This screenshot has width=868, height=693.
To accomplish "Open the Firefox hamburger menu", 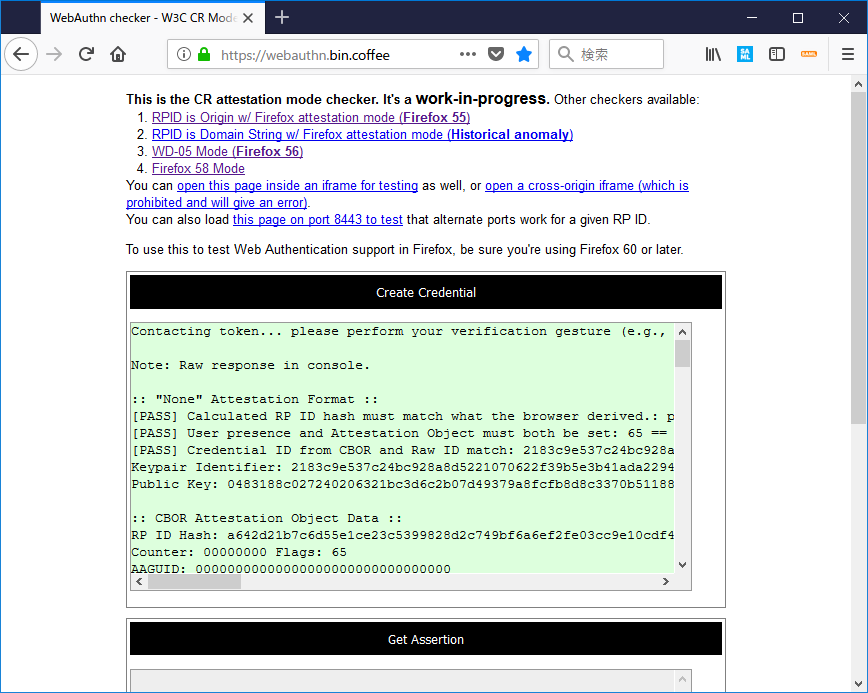I will (x=848, y=54).
